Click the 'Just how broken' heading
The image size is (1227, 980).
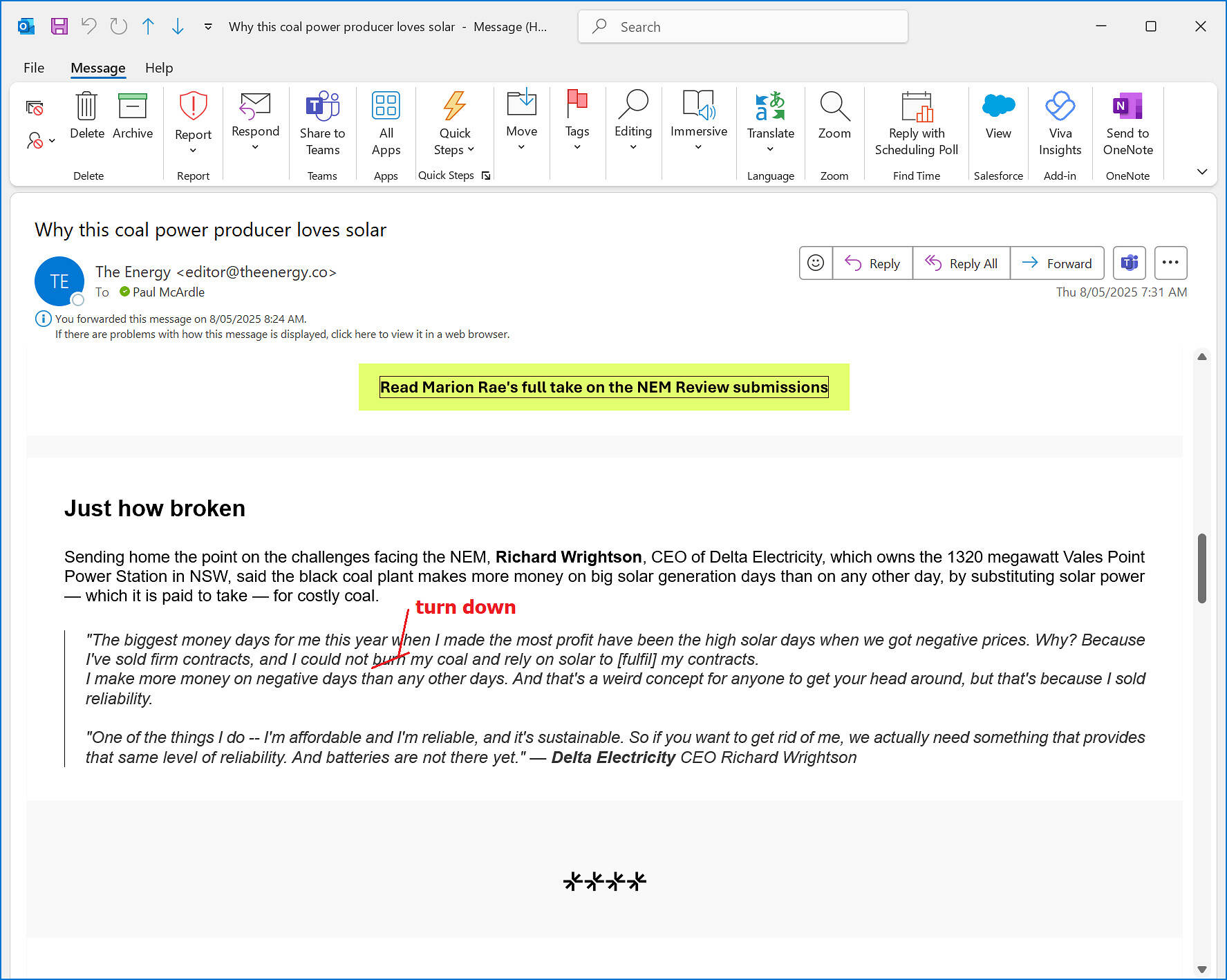click(x=155, y=509)
